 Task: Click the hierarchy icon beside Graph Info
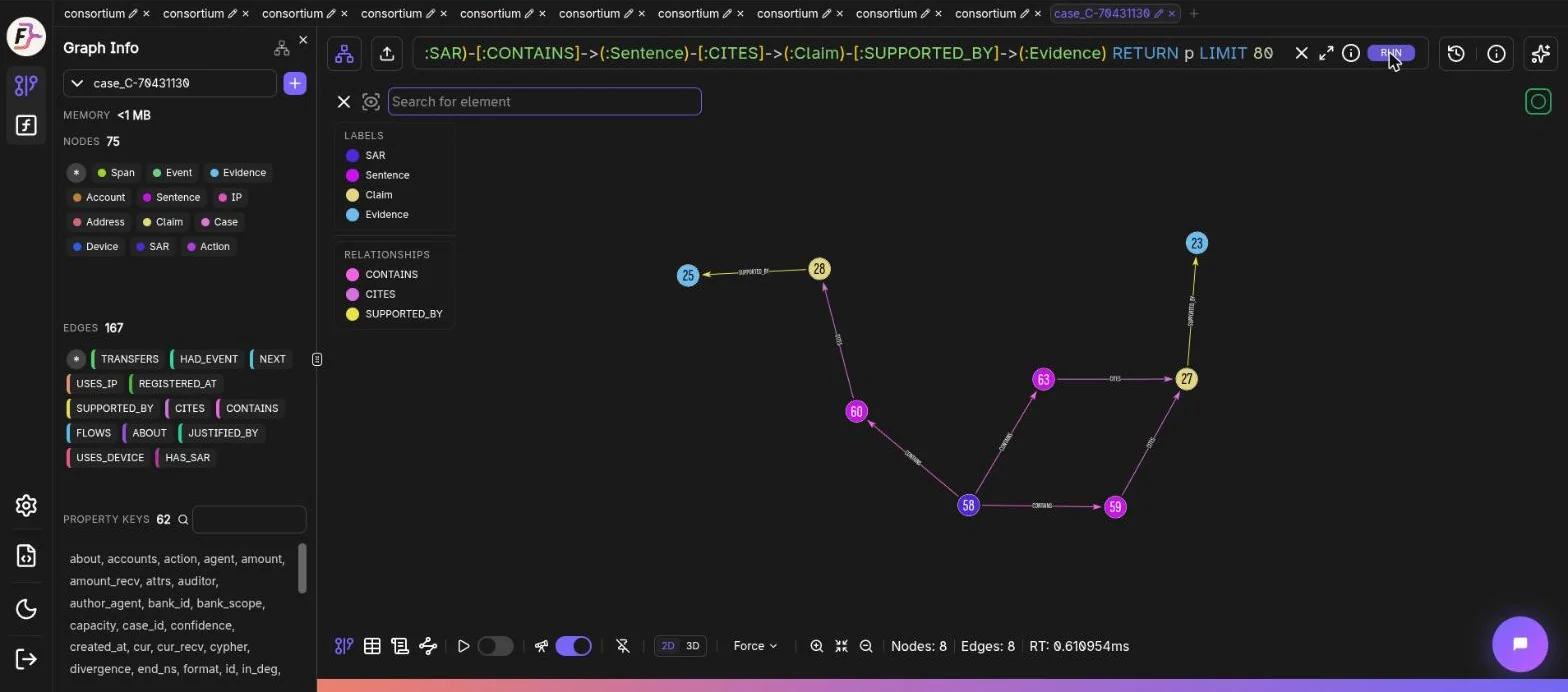pos(281,48)
